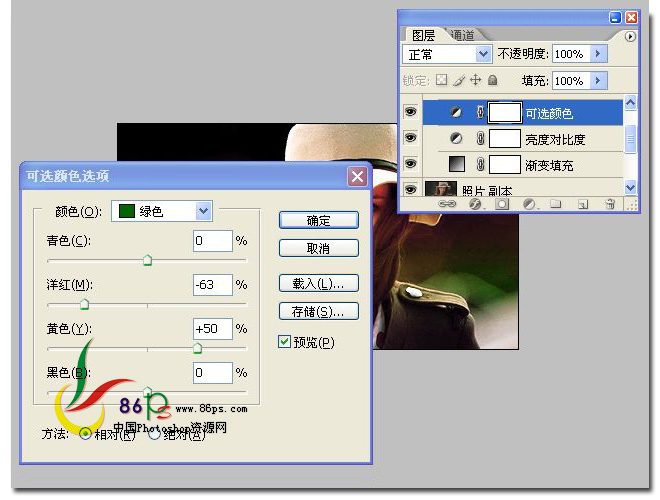Click the 黄色(Y) field showing +50
Image resolution: width=660 pixels, height=500 pixels.
pyautogui.click(x=213, y=329)
